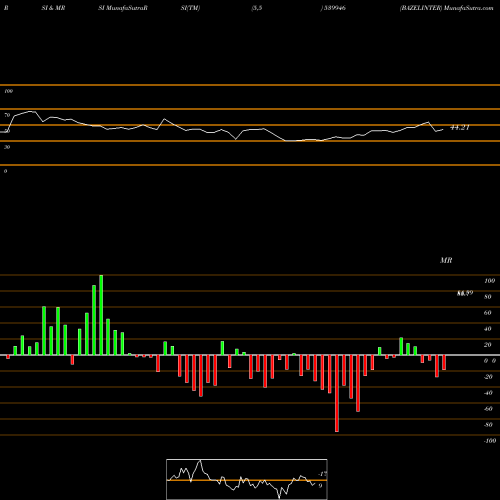
Task: Open the mini overview chart thumbnail
Action: tap(247, 479)
